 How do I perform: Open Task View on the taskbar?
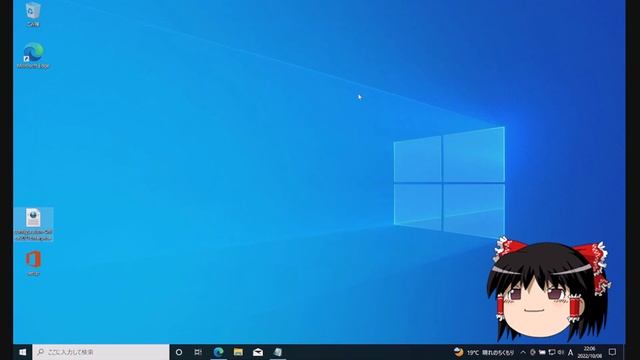point(198,352)
